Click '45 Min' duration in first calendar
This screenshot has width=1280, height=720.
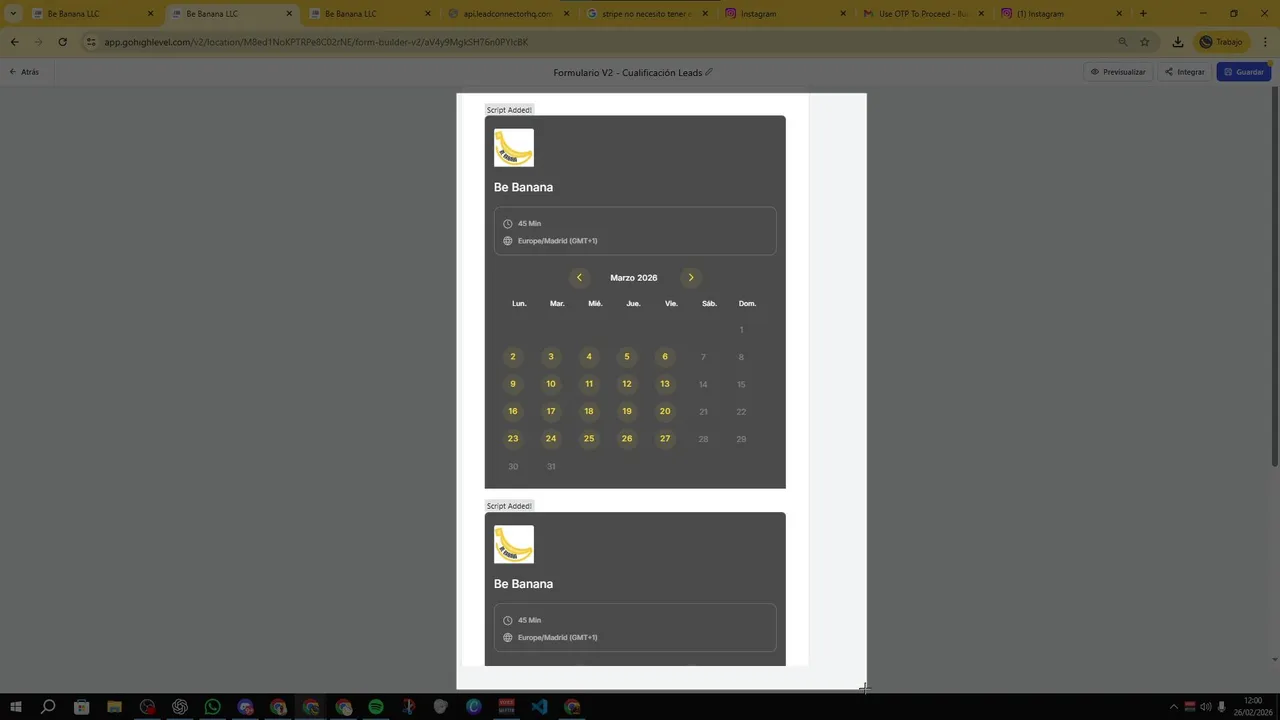pos(529,224)
